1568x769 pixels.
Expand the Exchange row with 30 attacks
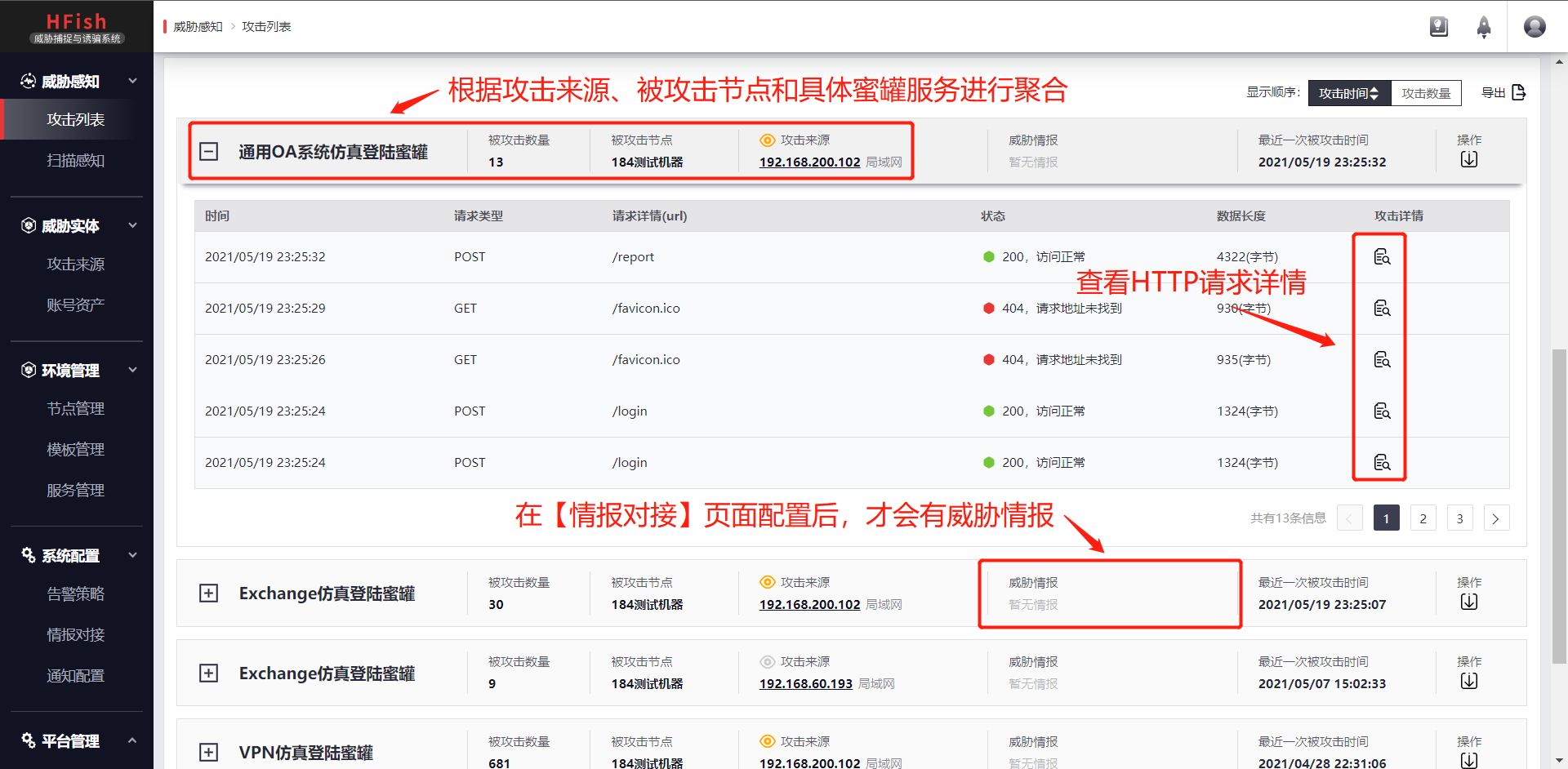click(x=209, y=593)
